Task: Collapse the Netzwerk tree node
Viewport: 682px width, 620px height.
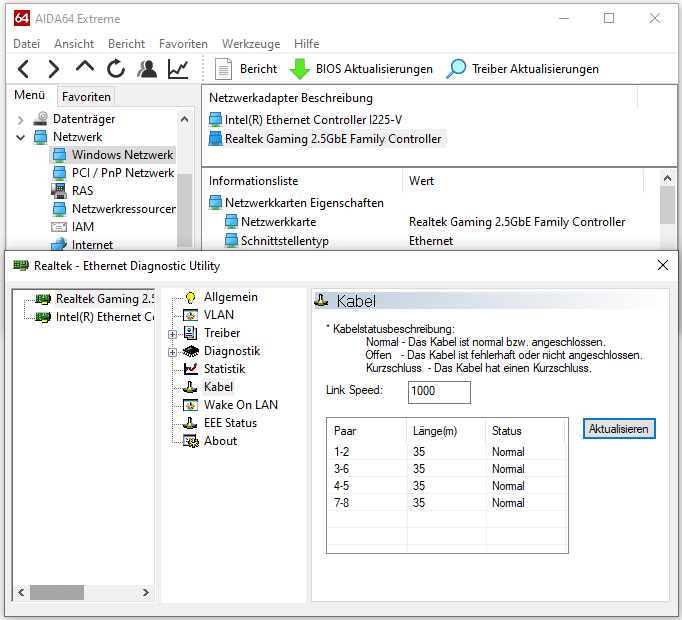Action: click(20, 137)
